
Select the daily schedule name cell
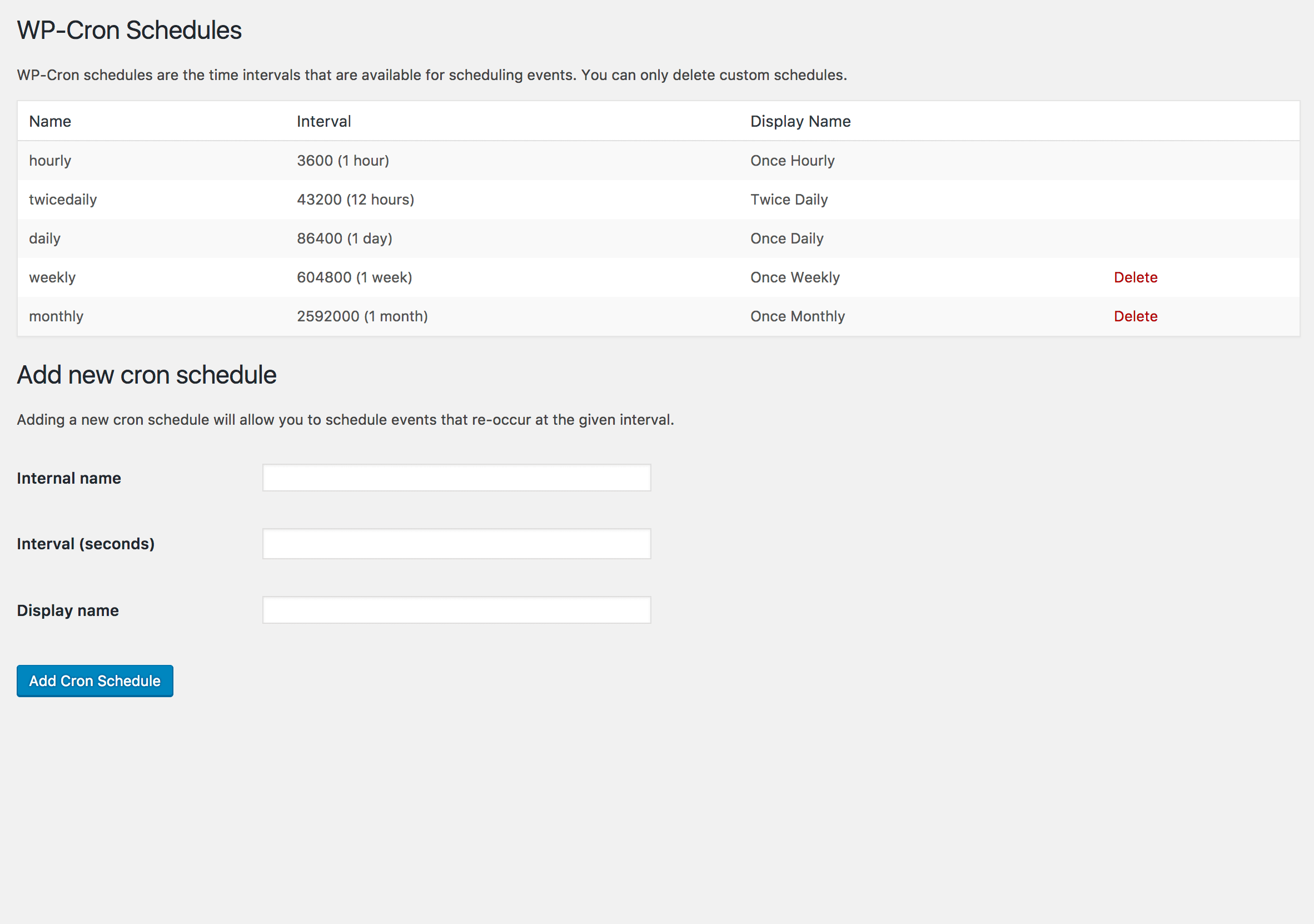point(44,239)
